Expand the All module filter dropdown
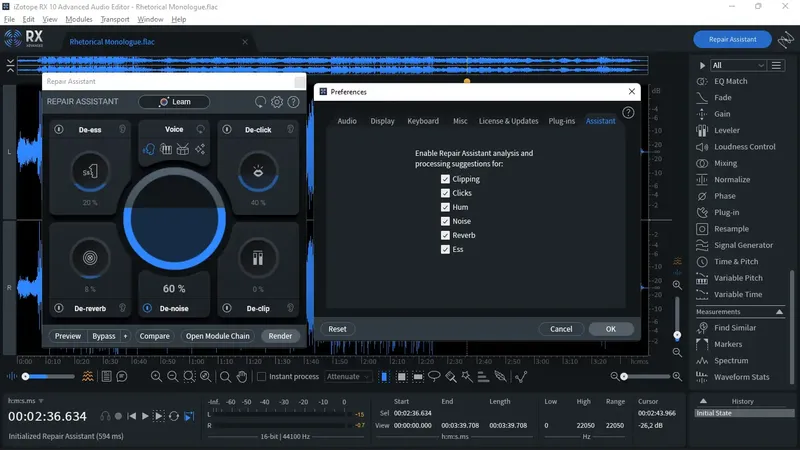 click(738, 65)
